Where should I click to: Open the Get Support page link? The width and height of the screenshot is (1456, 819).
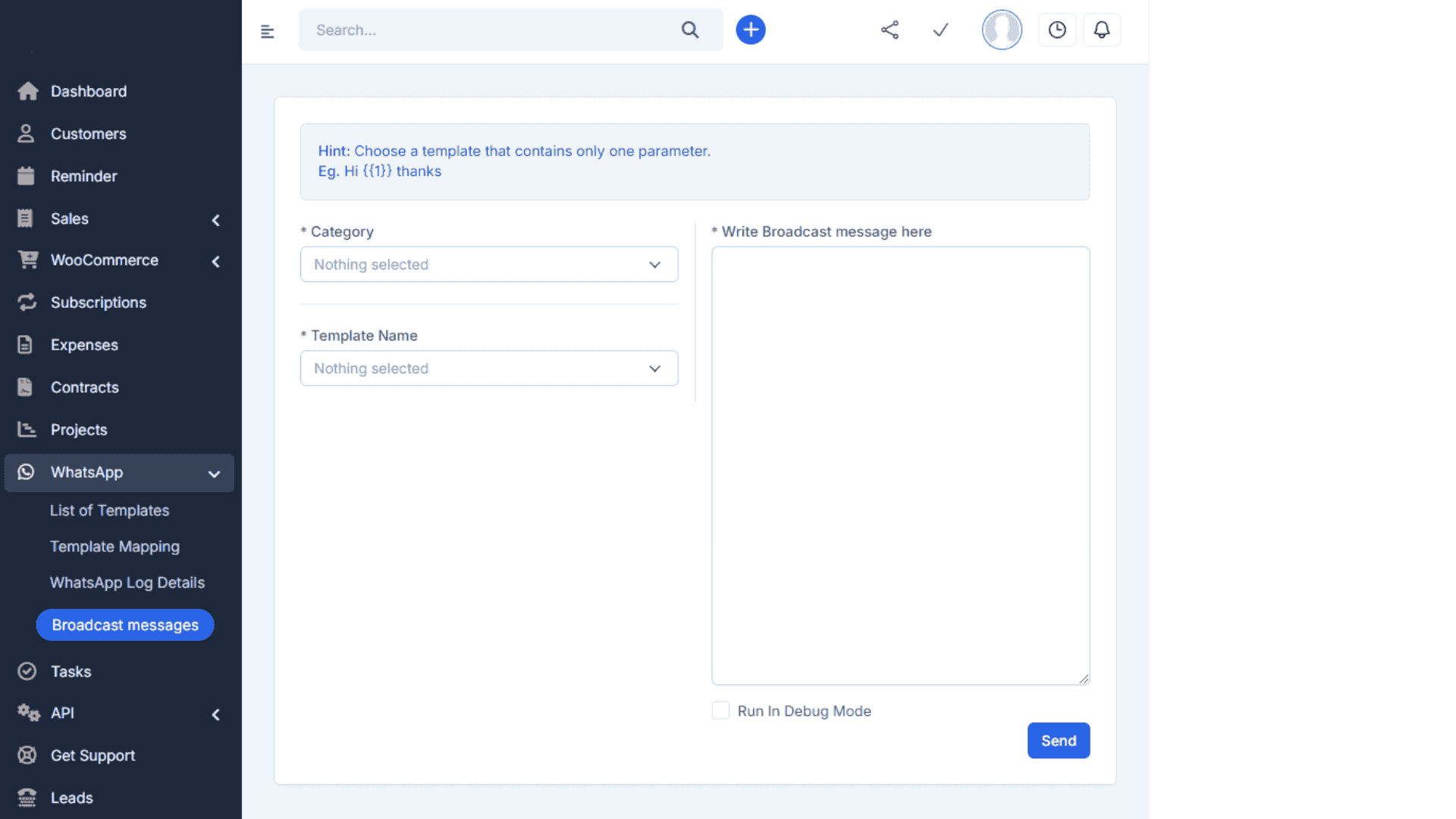pyautogui.click(x=93, y=755)
